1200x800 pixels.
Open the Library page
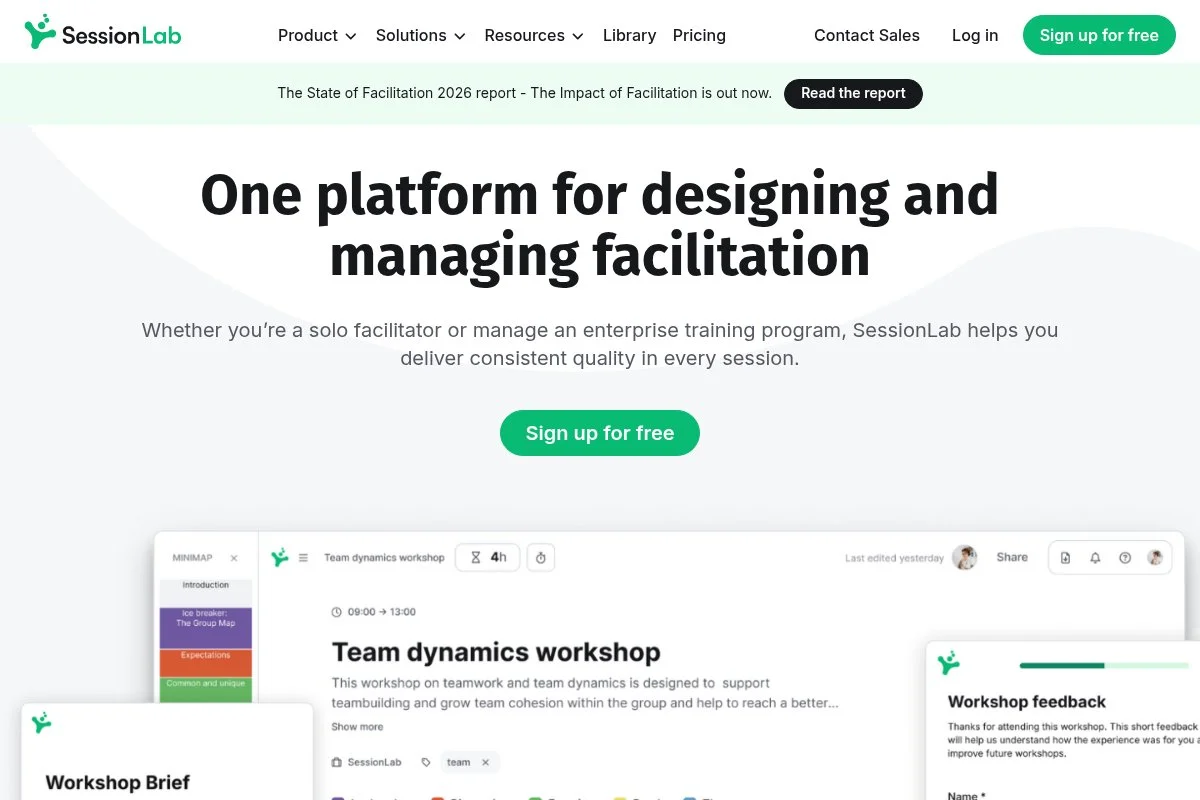click(629, 35)
